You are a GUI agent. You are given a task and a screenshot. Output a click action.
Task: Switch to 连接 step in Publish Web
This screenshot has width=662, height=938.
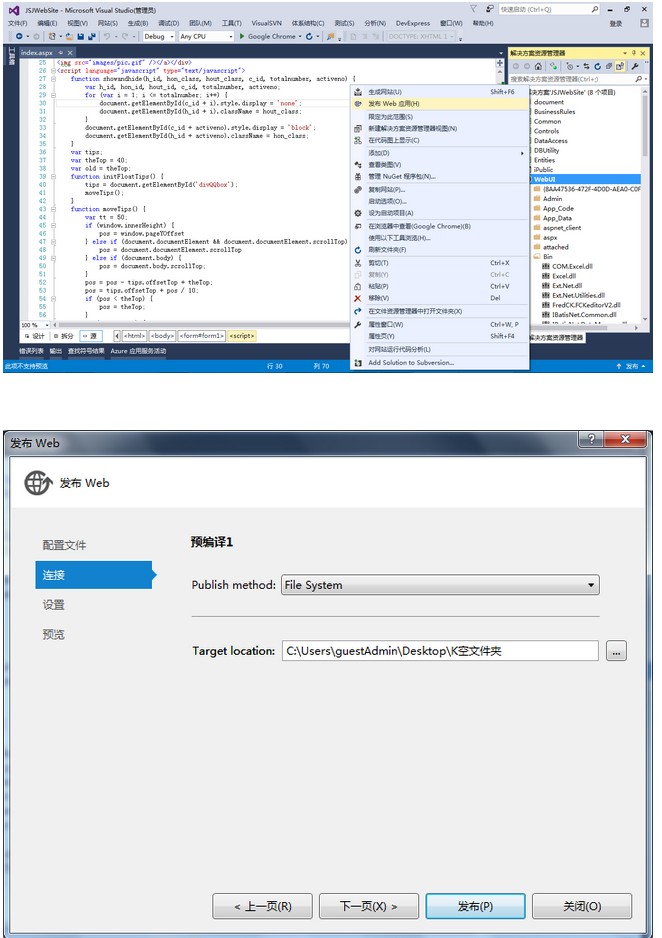pyautogui.click(x=94, y=575)
